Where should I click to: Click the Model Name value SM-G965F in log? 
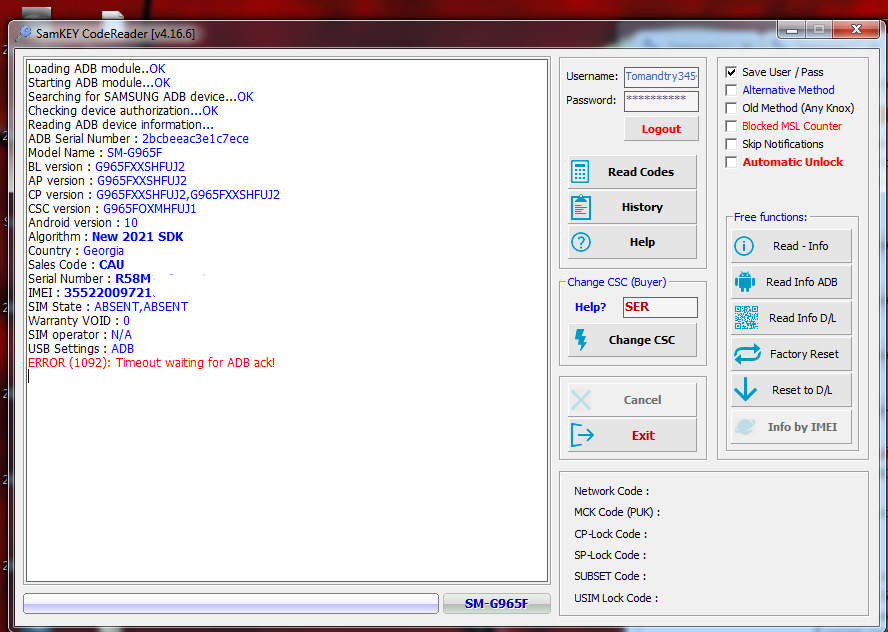pos(134,153)
